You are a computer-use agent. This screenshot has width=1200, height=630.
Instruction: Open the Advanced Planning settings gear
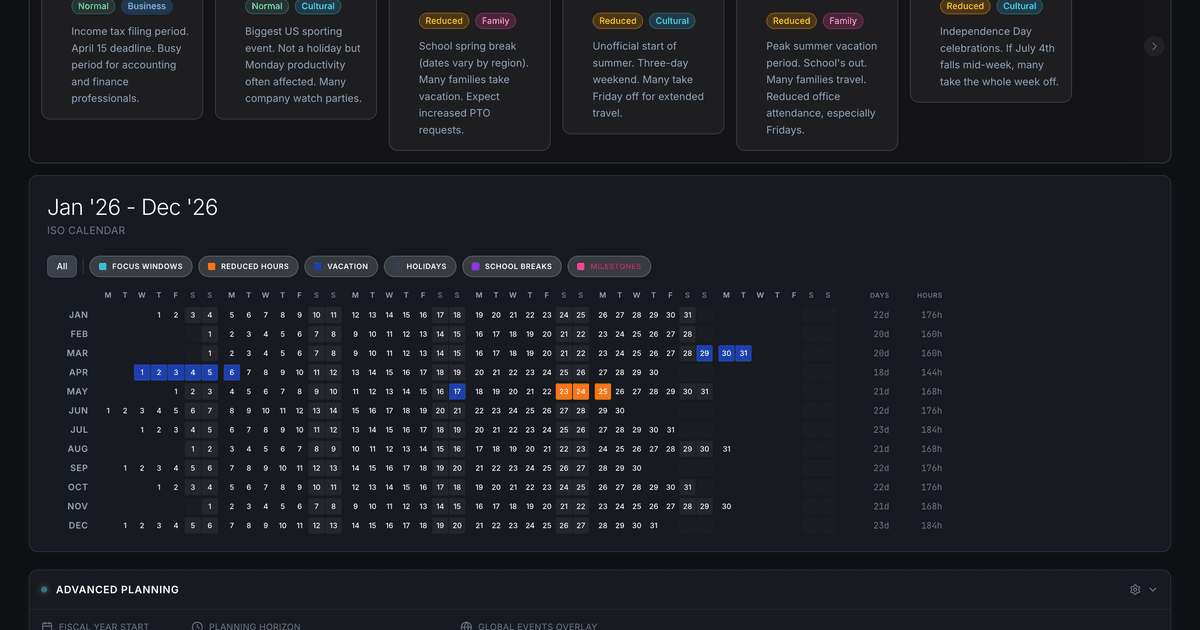tap(1134, 590)
